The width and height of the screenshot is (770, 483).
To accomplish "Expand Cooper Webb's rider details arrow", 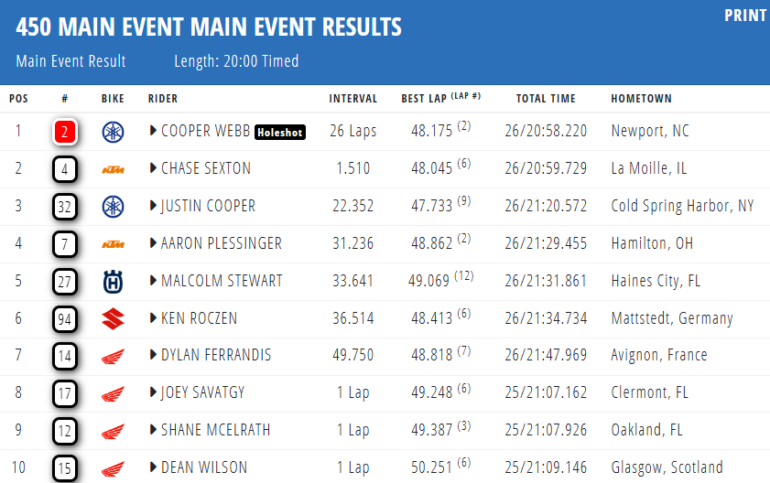I will coord(153,131).
